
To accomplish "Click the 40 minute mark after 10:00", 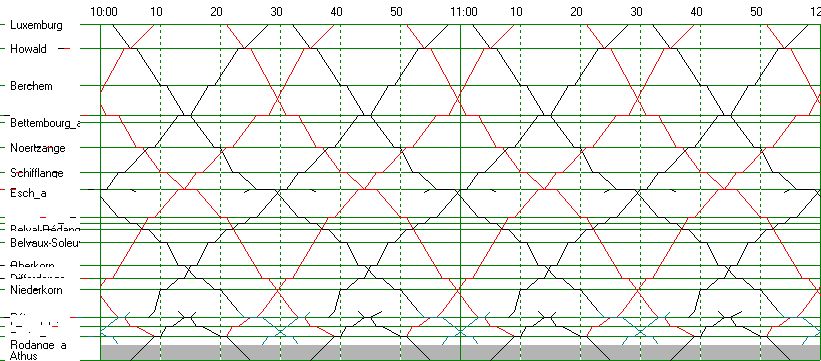I will [x=337, y=12].
